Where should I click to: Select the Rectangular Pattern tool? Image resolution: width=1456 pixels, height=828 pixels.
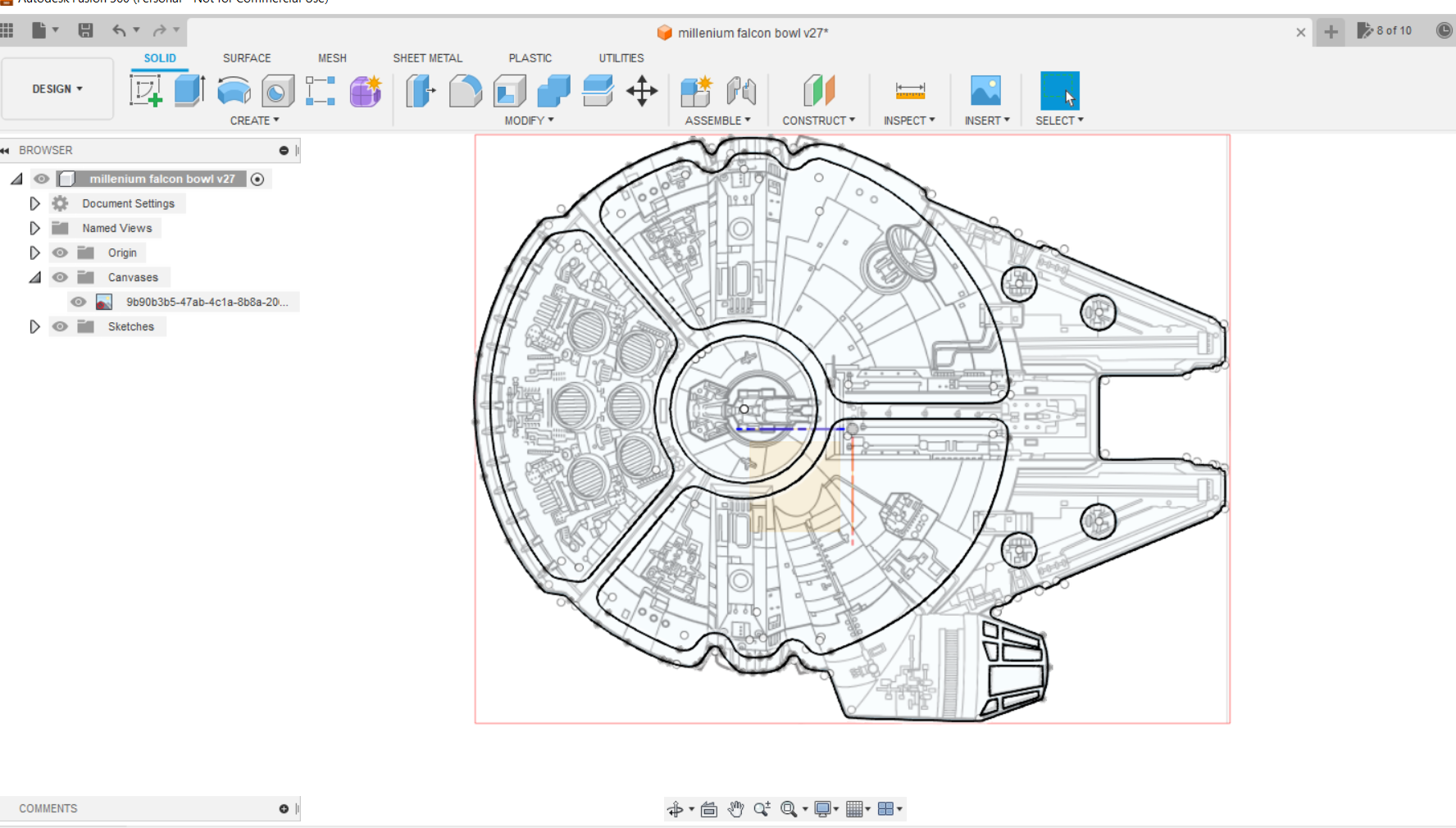(x=321, y=90)
